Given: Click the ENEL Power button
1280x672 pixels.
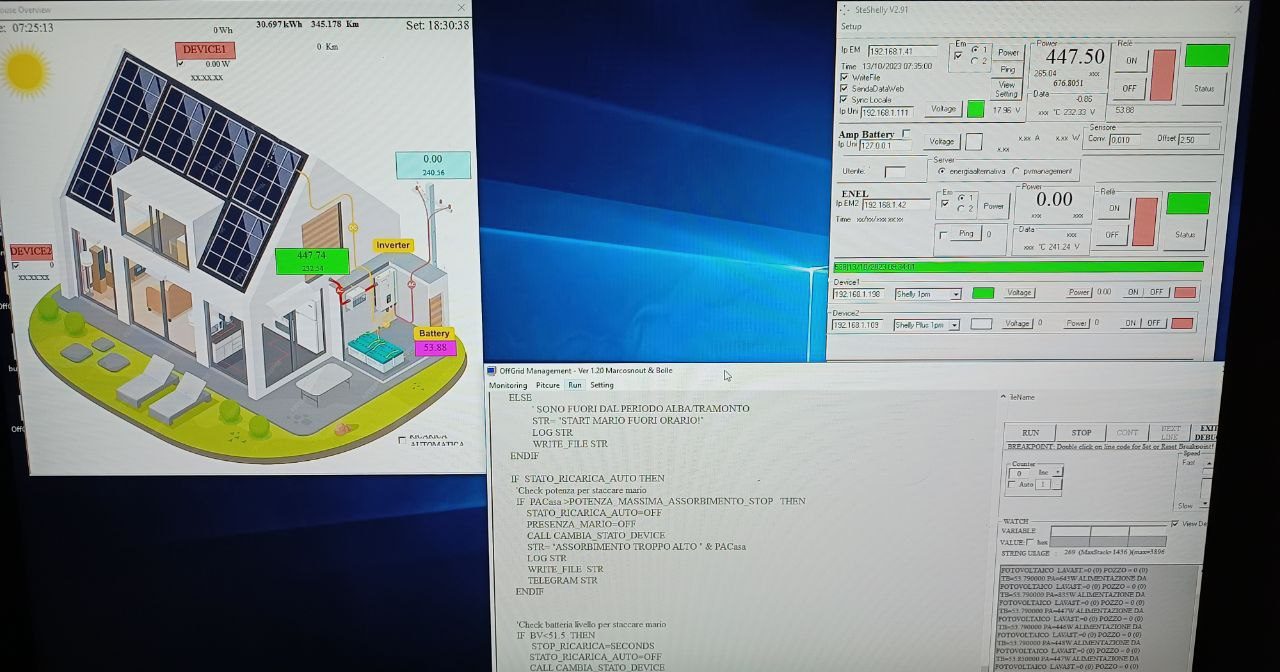Looking at the screenshot, I should point(993,206).
